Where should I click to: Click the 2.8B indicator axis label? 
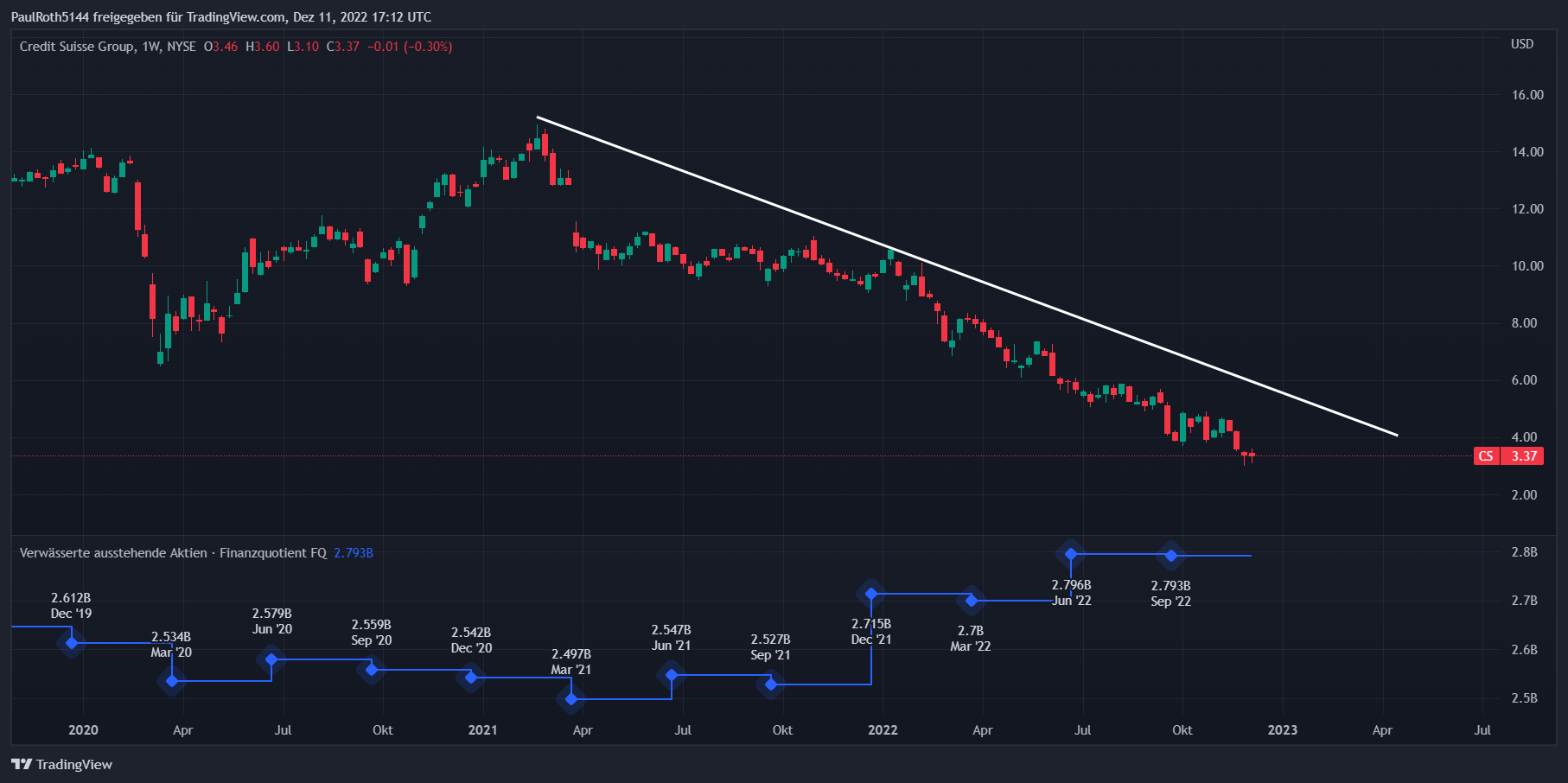1524,552
